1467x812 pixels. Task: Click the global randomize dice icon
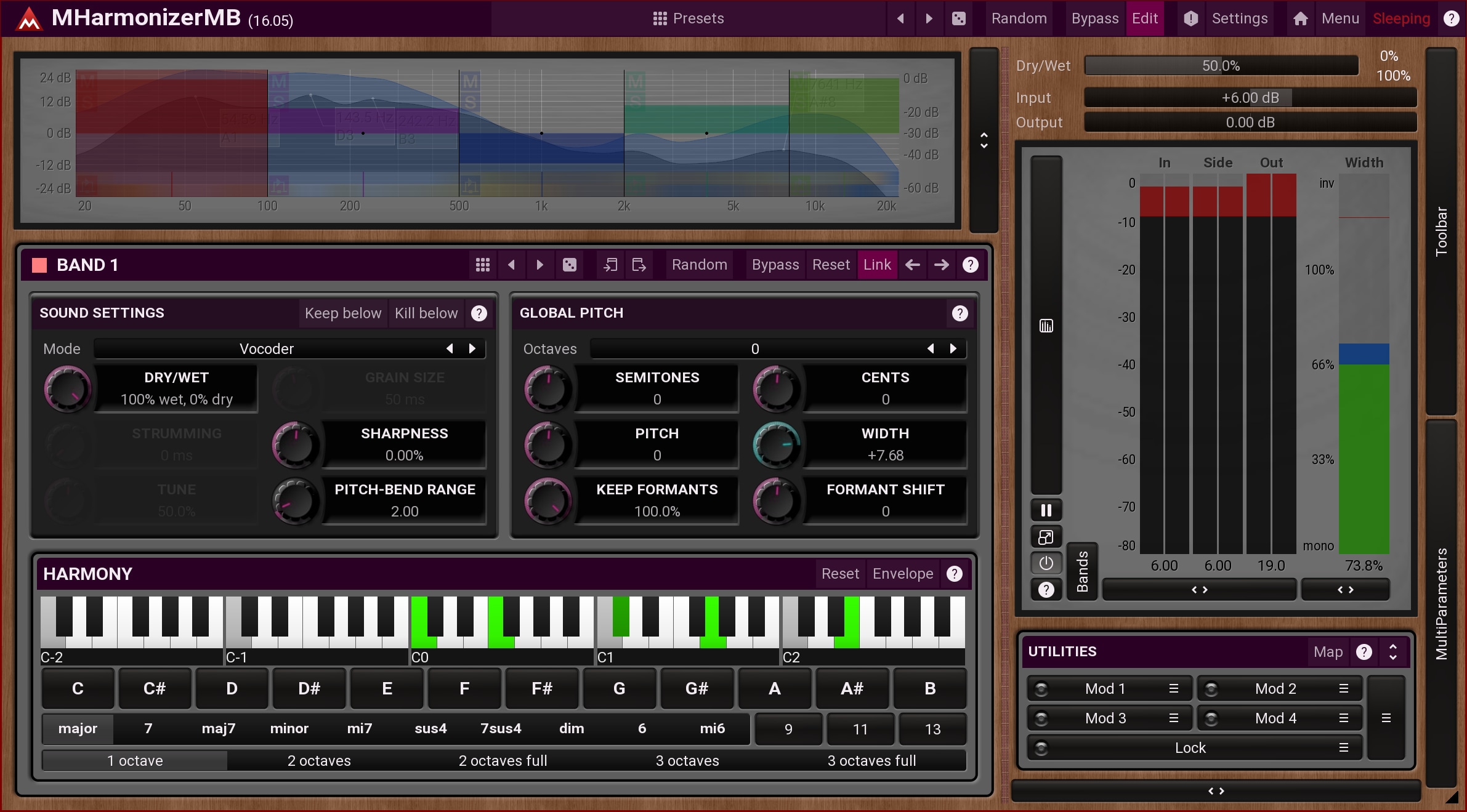click(x=958, y=18)
